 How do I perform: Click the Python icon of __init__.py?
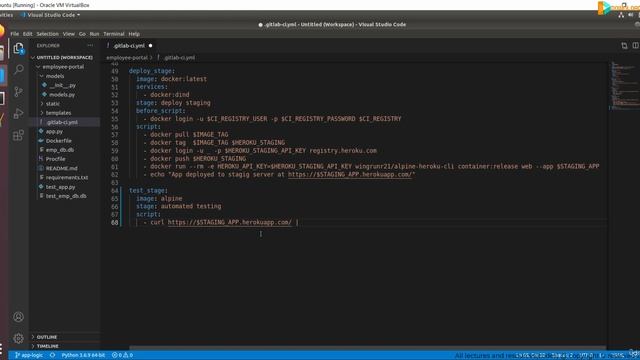[44, 85]
